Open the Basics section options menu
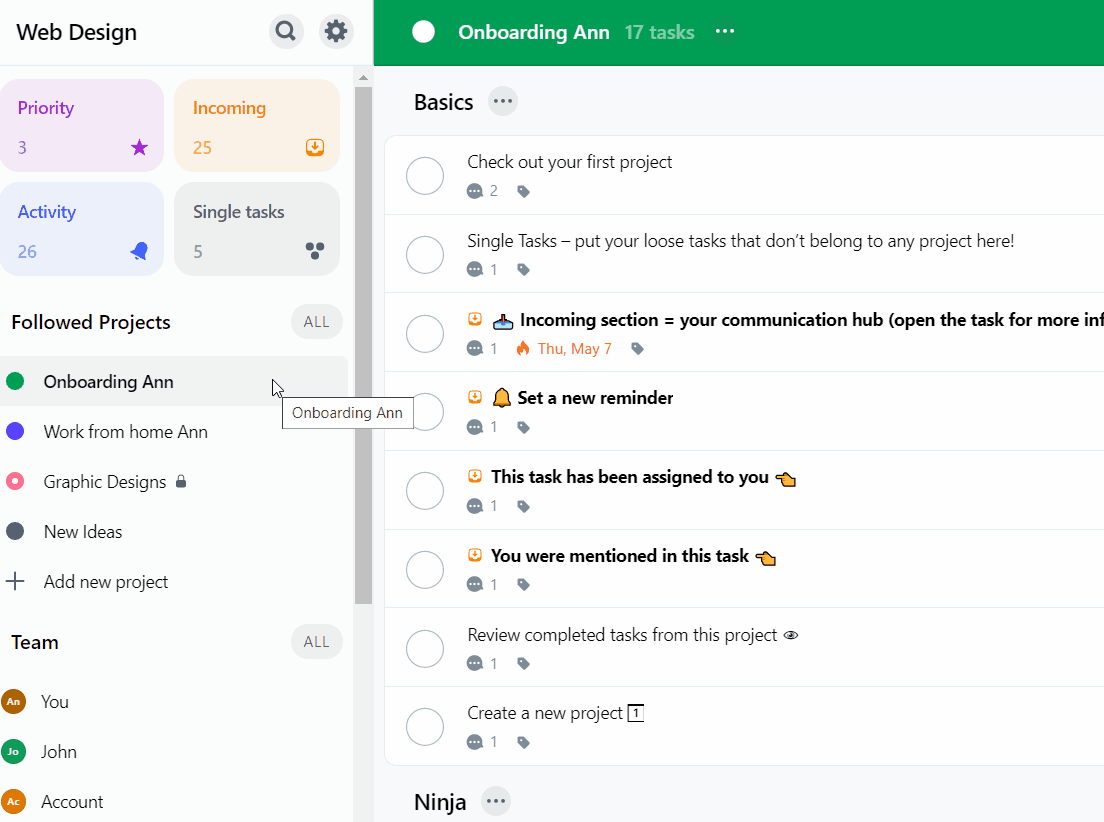 coord(503,102)
